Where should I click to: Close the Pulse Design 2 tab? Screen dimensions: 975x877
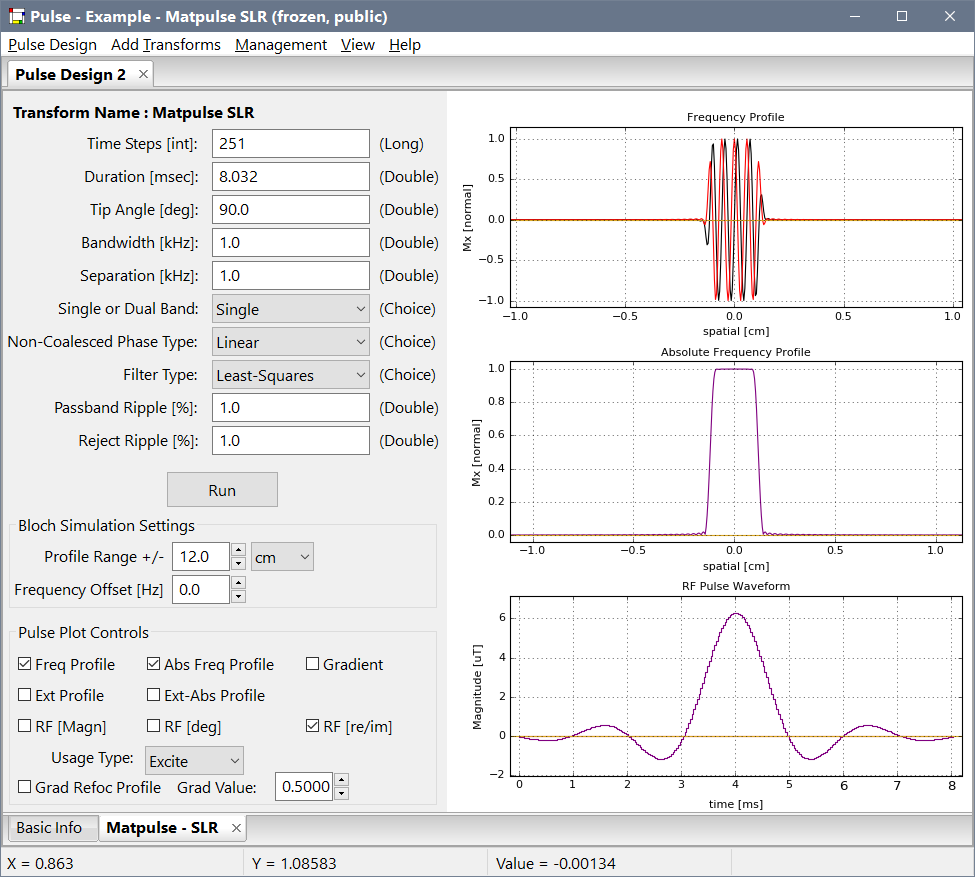tap(143, 74)
